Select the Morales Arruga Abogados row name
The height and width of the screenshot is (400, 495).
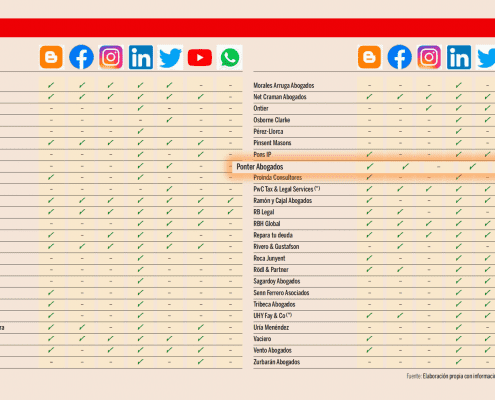coord(284,85)
